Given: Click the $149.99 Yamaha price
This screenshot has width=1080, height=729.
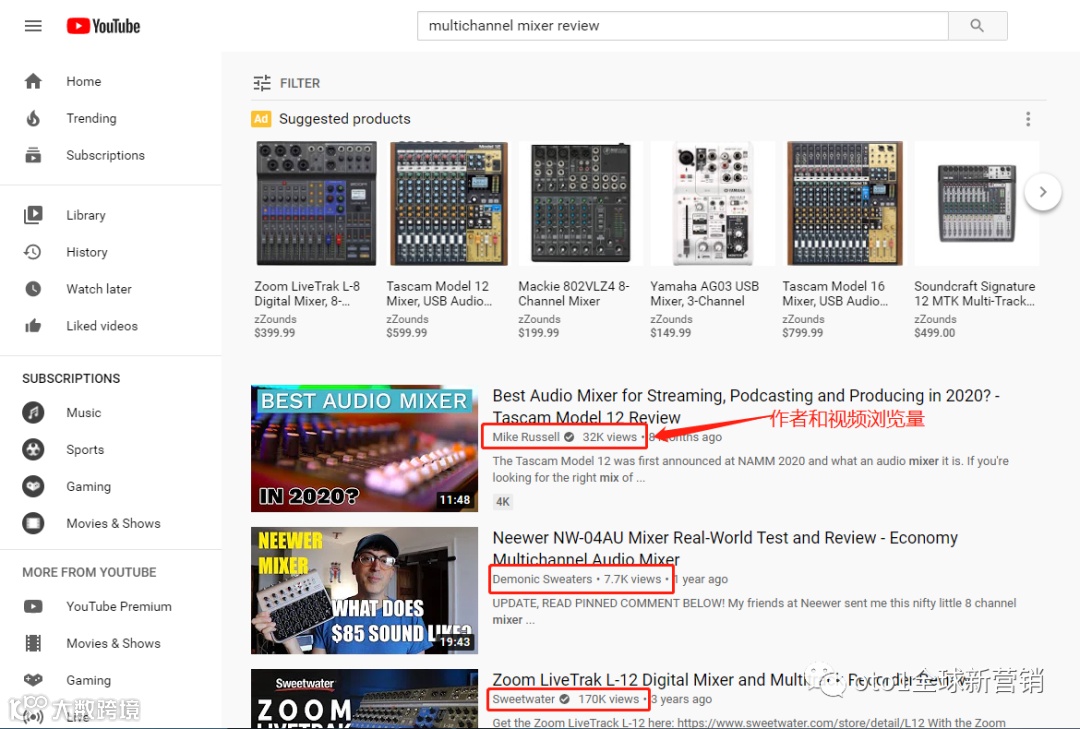Looking at the screenshot, I should click(x=670, y=333).
